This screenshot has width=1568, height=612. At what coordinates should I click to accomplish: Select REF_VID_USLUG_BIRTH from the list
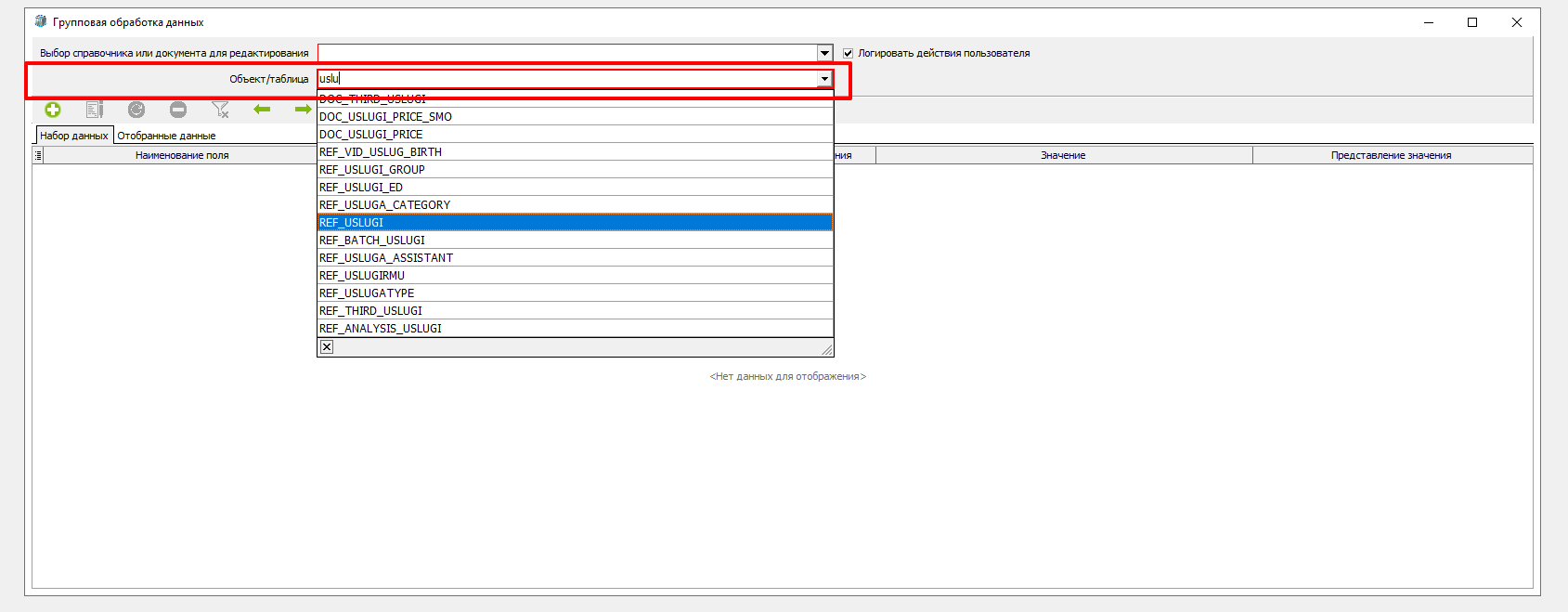coord(576,152)
